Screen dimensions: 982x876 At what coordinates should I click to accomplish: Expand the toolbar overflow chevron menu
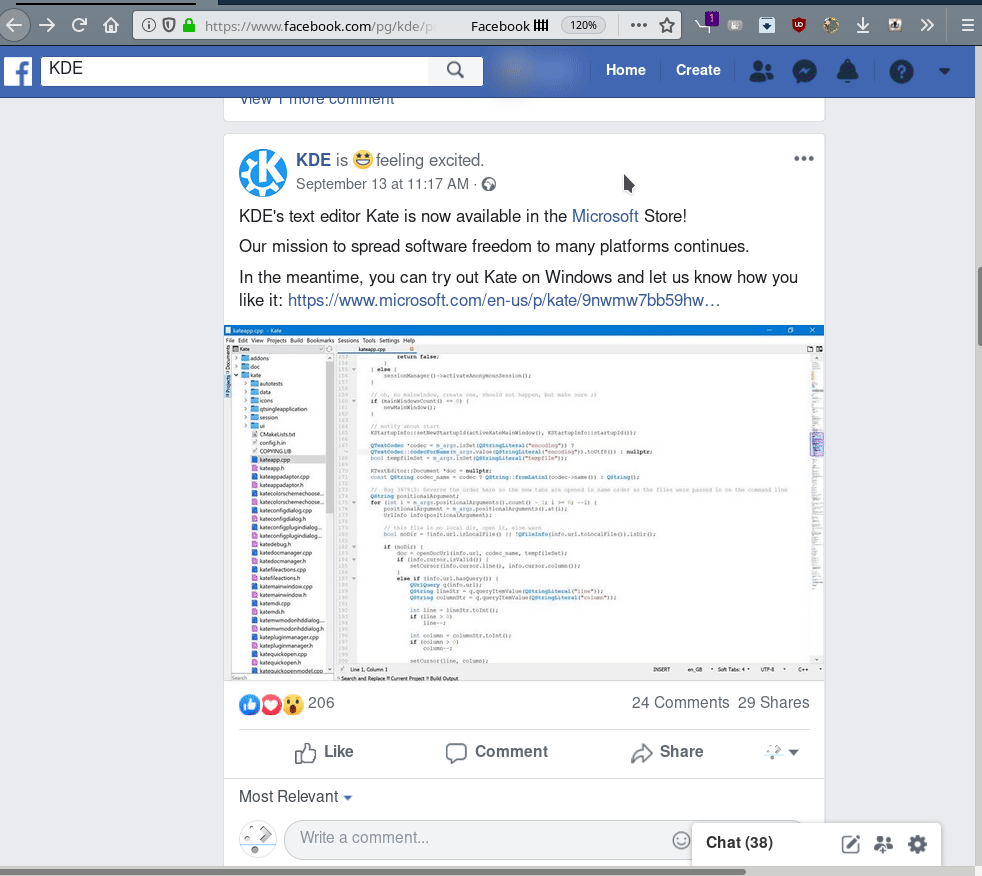(927, 25)
